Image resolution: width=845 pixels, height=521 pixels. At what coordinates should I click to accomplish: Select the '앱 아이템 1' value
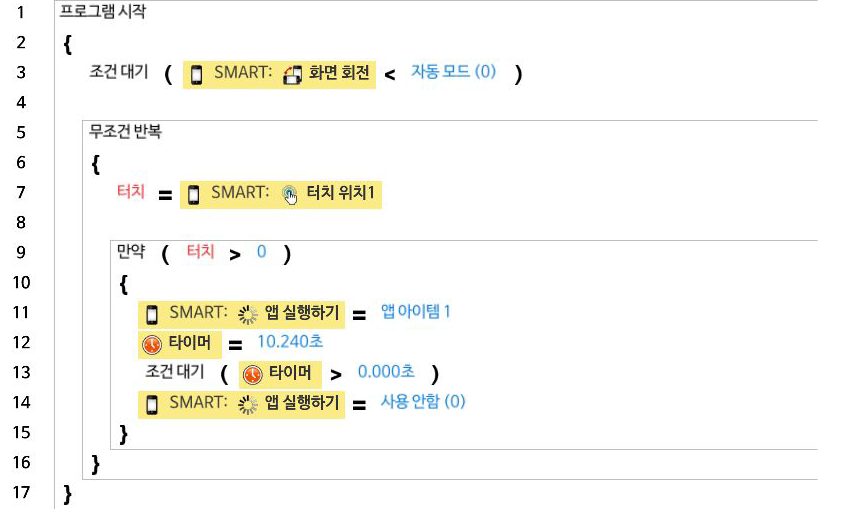tap(416, 312)
